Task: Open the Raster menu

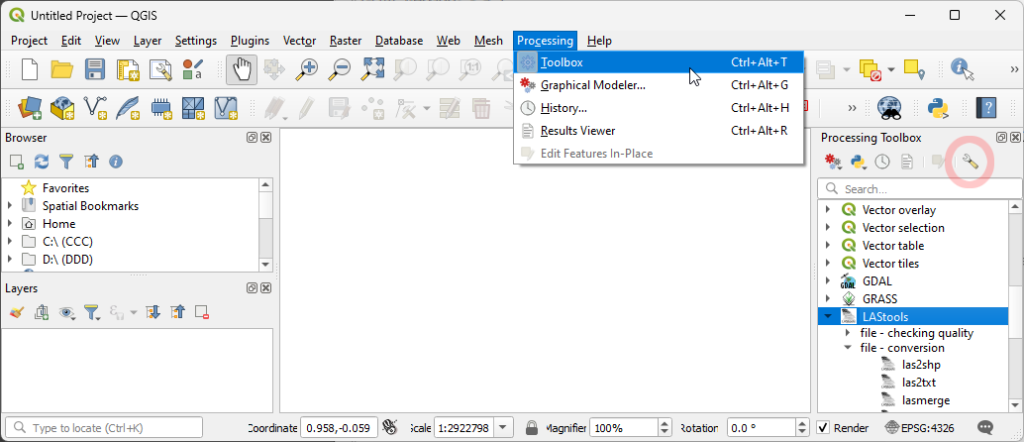Action: (345, 40)
